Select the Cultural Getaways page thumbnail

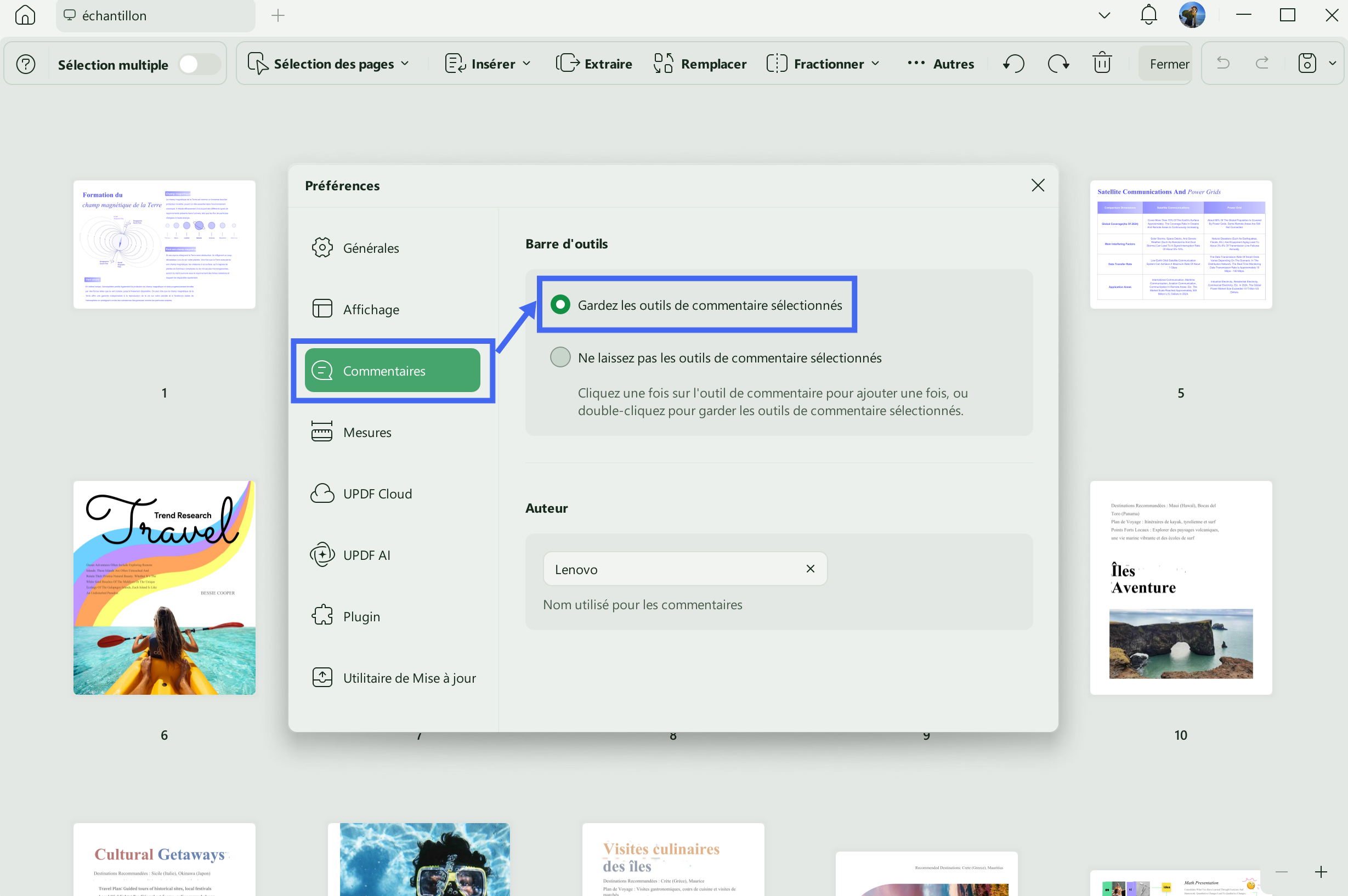[165, 859]
